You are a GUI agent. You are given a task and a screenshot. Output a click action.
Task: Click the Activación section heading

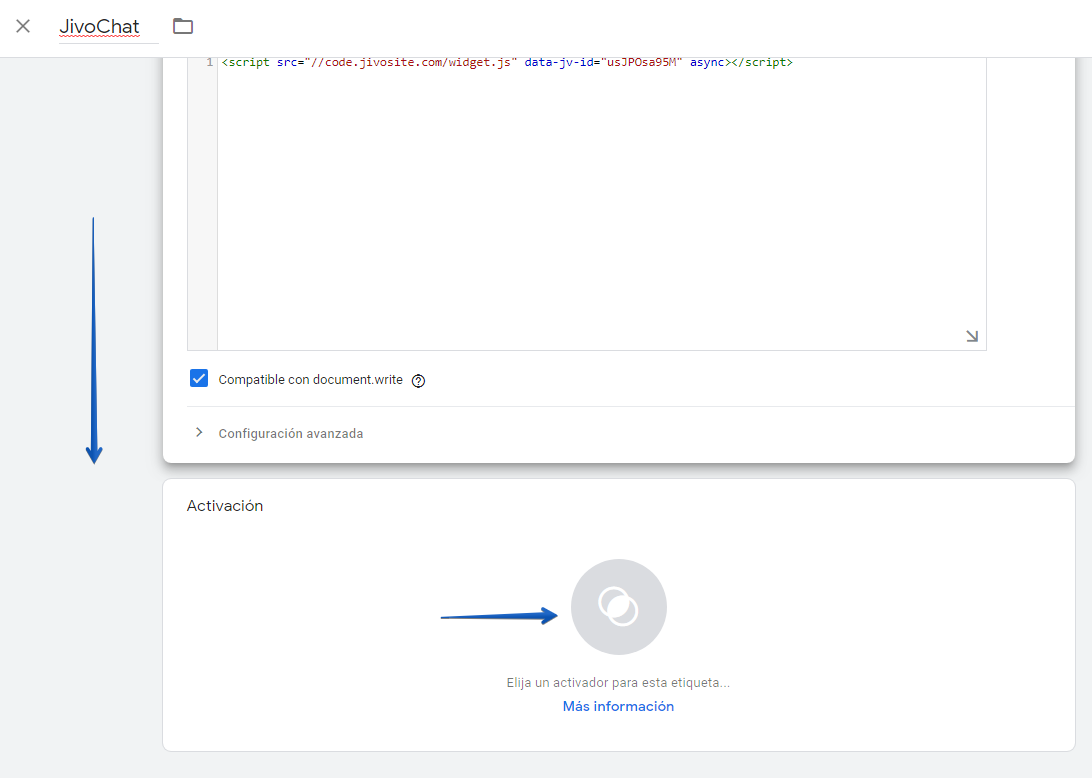(224, 506)
